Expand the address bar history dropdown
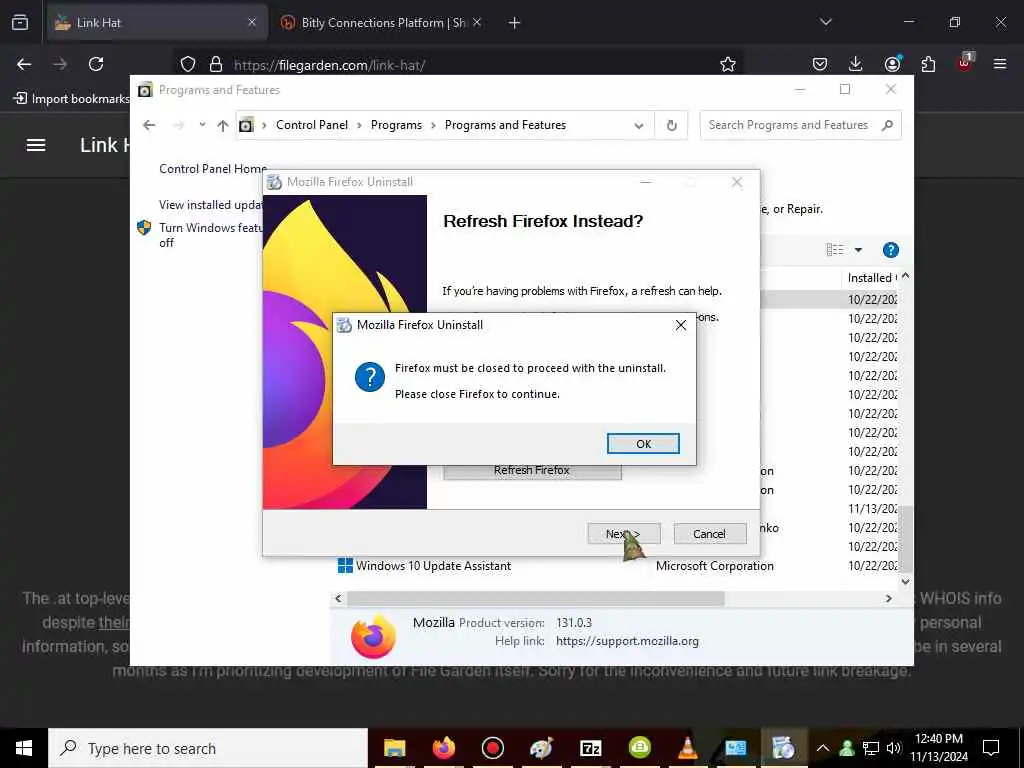 point(639,125)
